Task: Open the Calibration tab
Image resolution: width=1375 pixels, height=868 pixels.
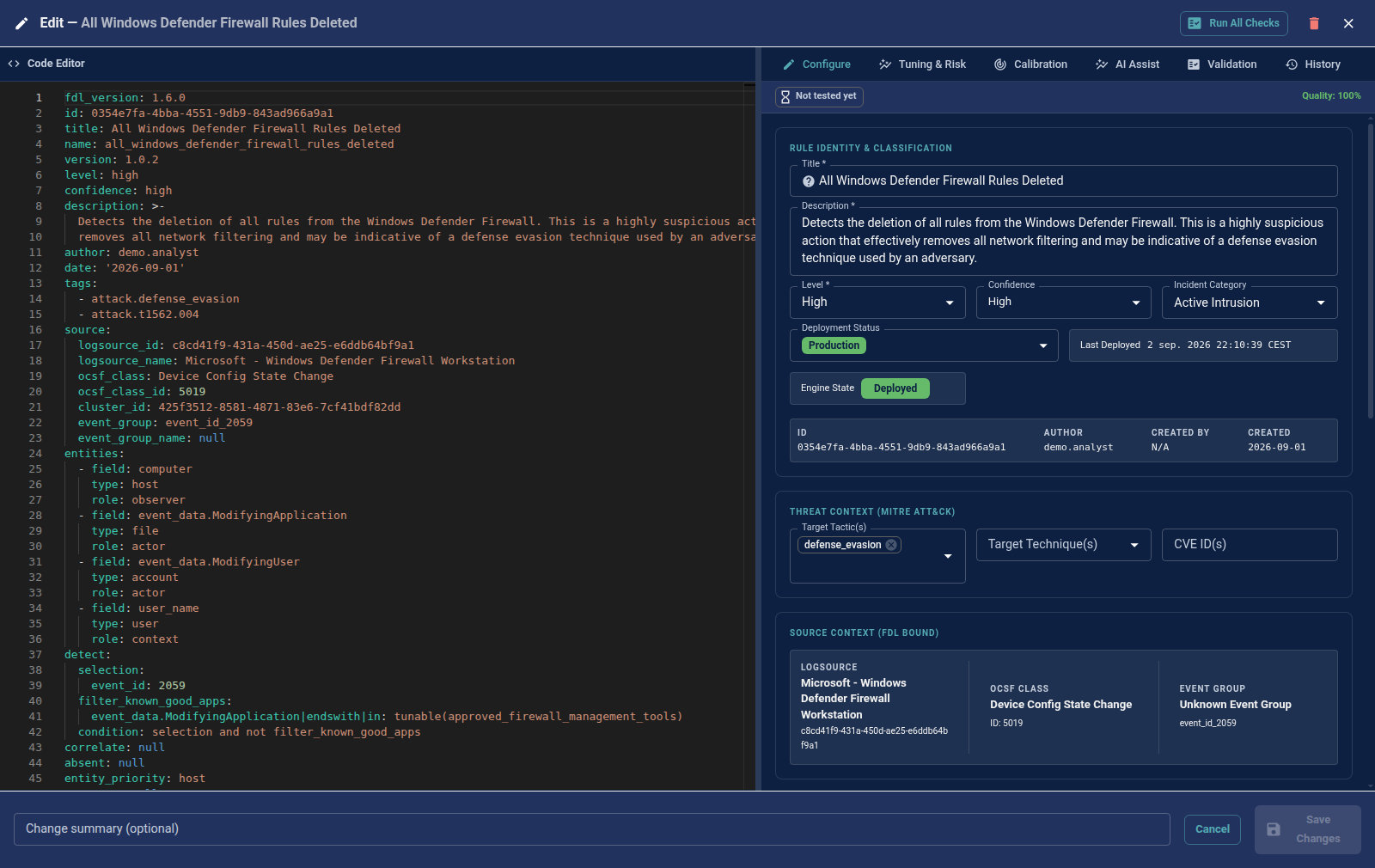Action: (x=1030, y=64)
